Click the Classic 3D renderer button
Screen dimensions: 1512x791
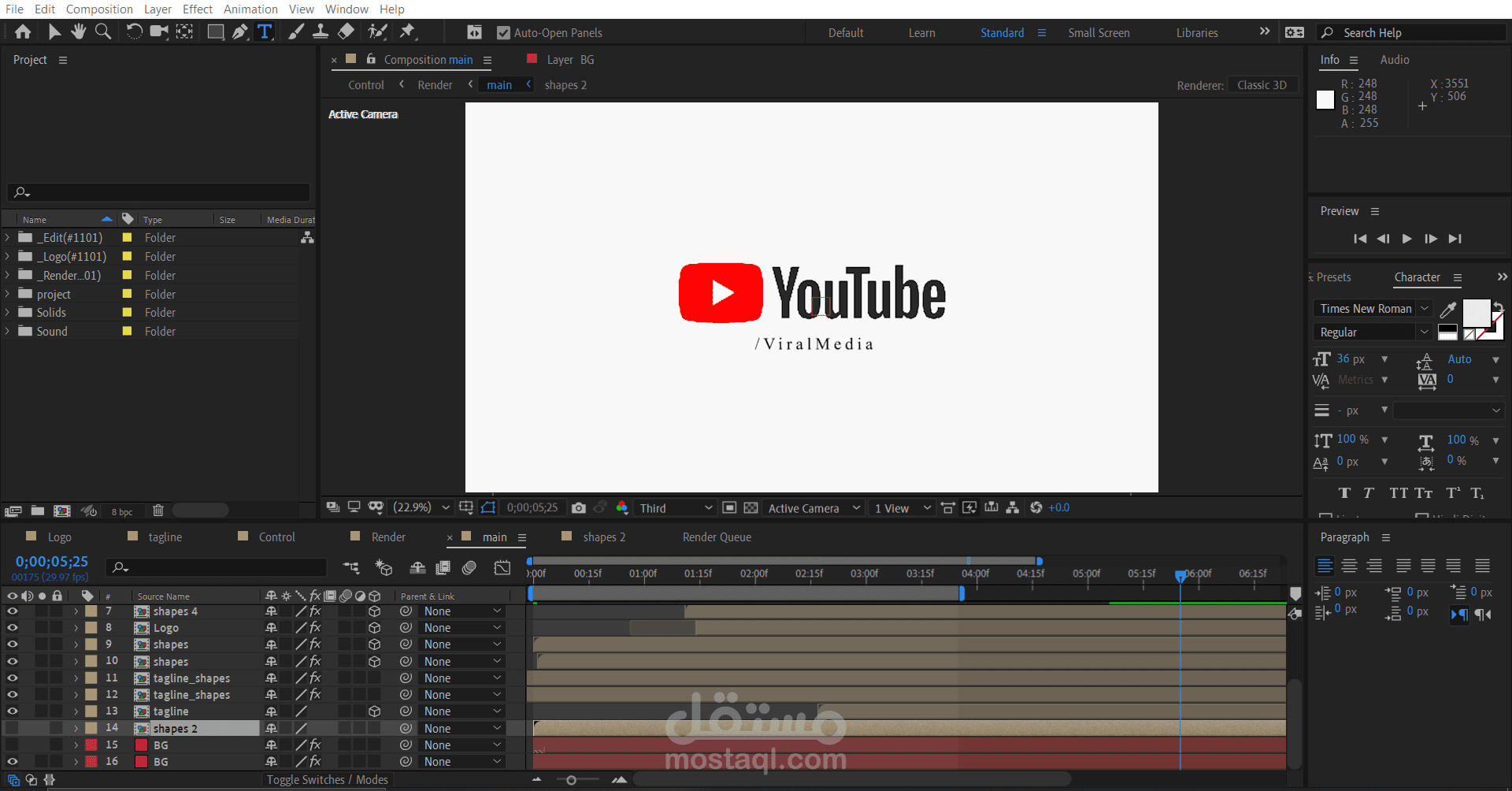pos(1262,85)
